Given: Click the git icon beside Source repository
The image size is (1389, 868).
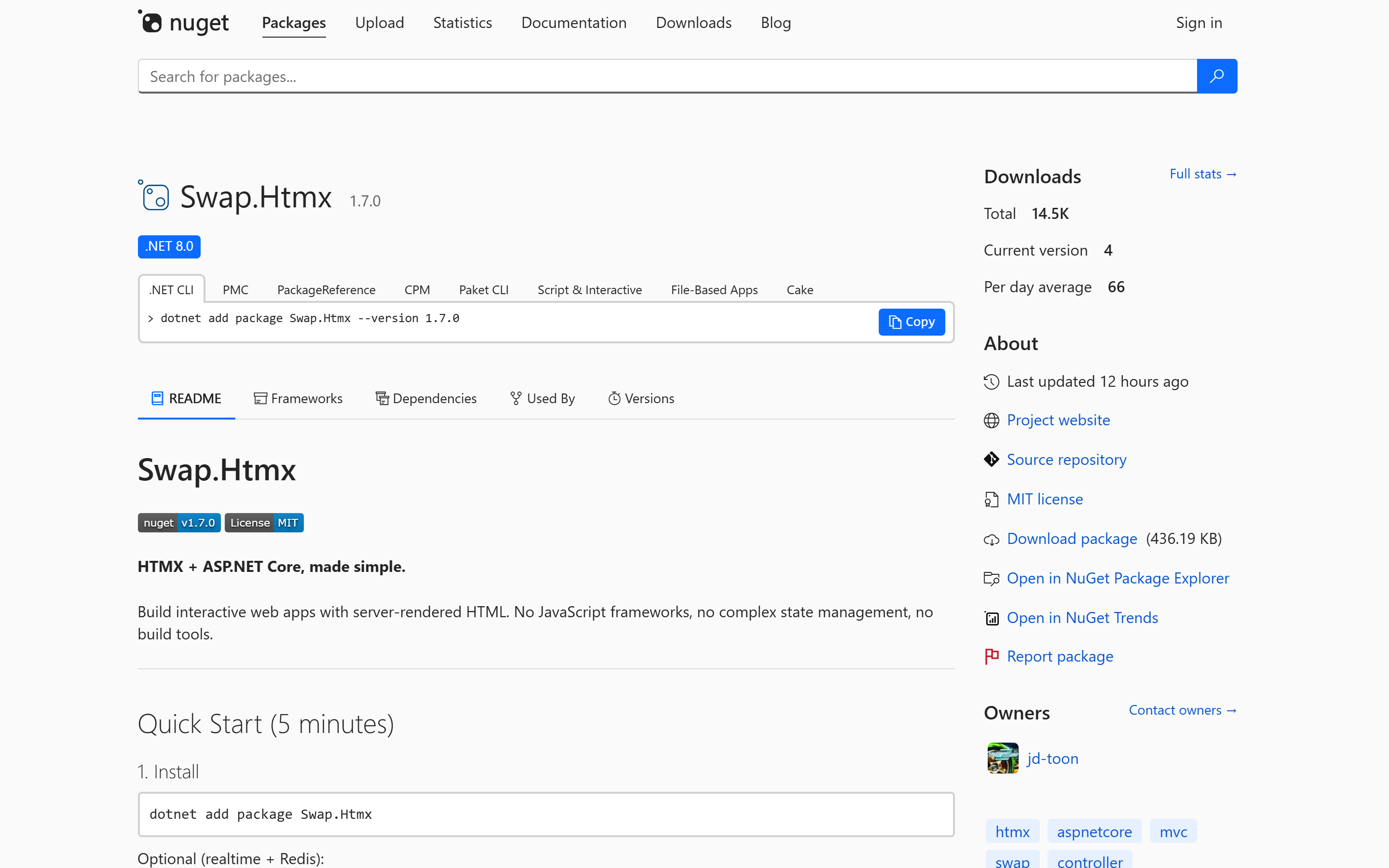Looking at the screenshot, I should [991, 460].
